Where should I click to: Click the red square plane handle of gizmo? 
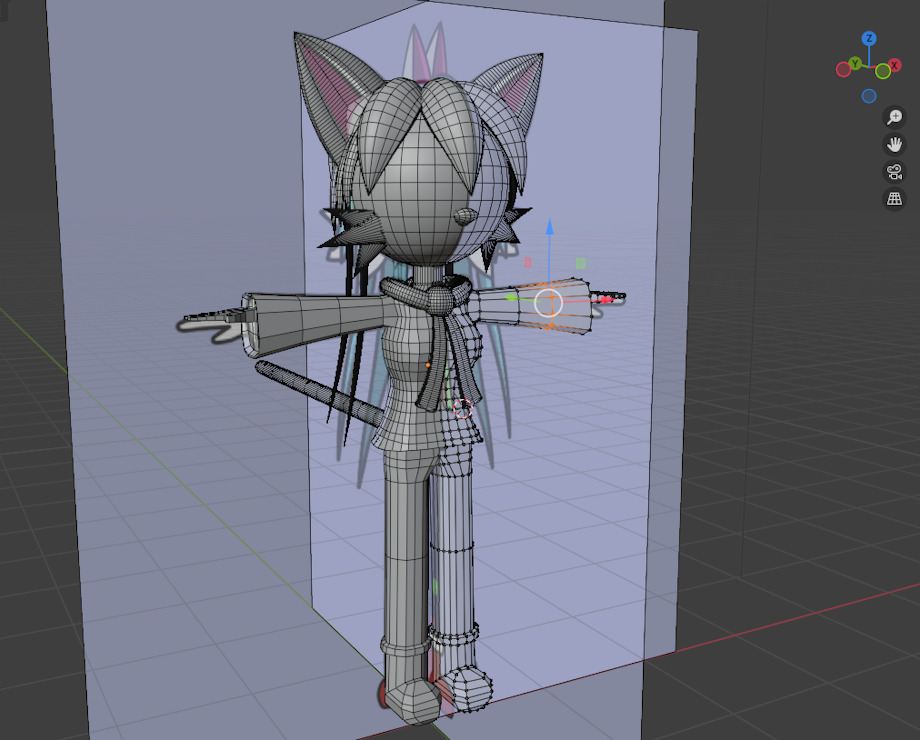tap(528, 262)
